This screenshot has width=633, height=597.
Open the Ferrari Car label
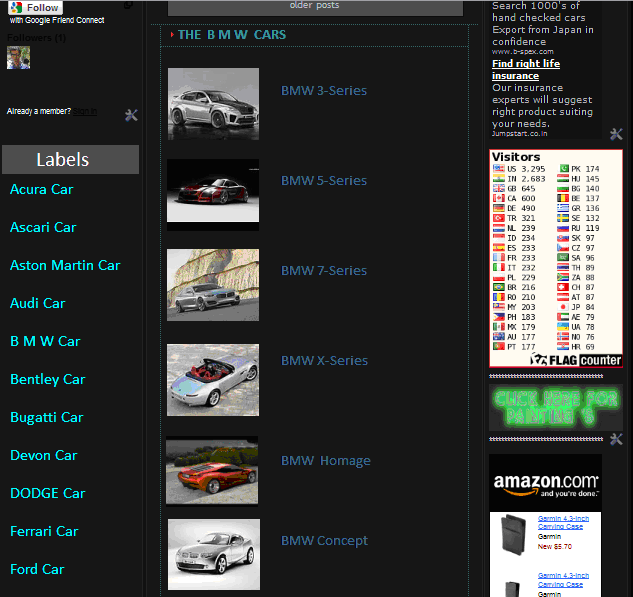[44, 531]
